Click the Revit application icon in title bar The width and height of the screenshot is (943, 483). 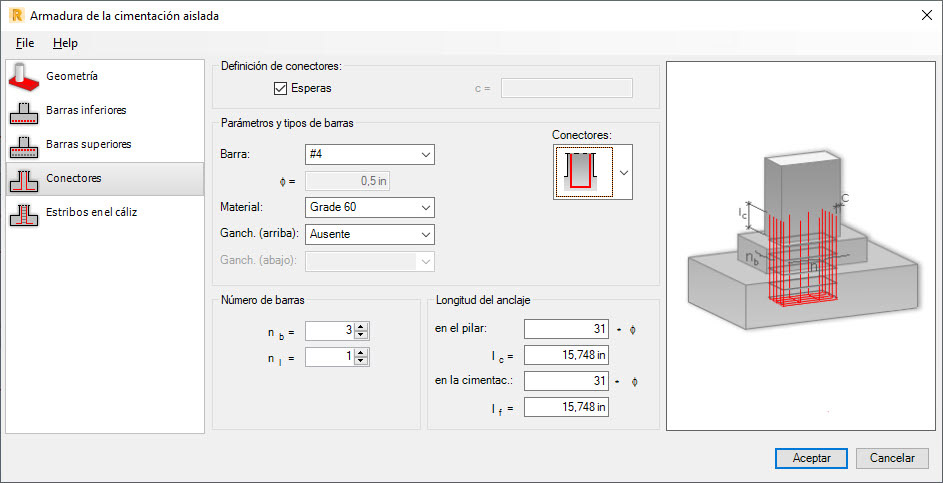click(14, 15)
